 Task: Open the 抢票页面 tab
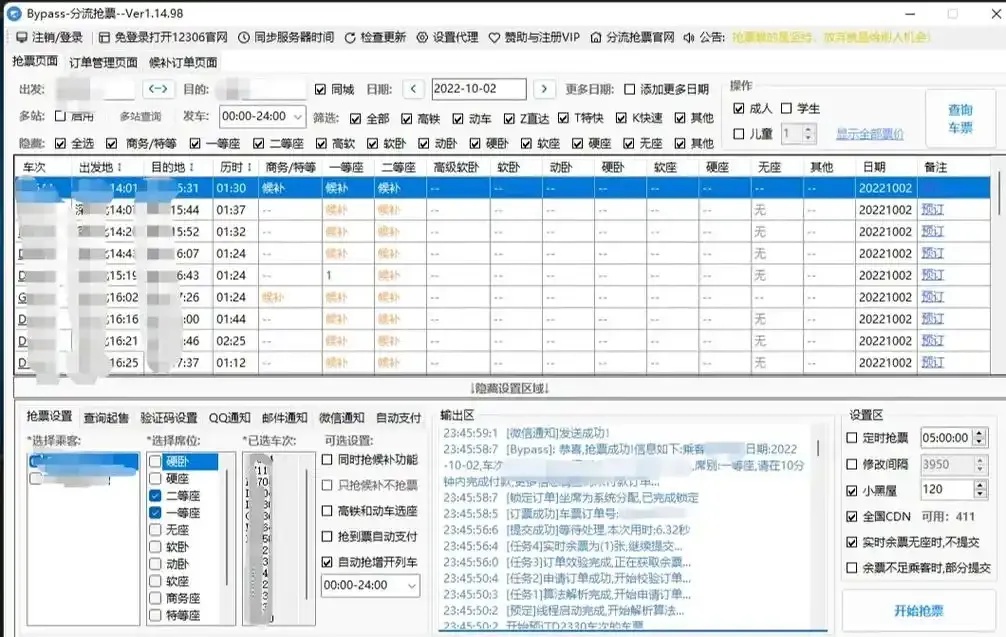tap(35, 61)
